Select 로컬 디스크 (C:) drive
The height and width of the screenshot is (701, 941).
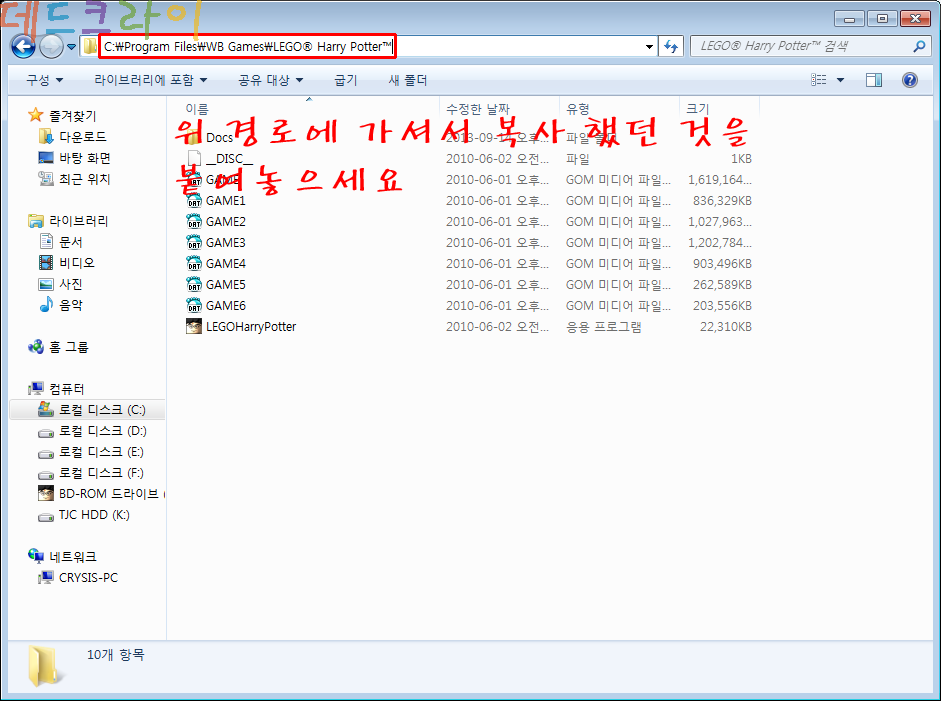tap(88, 410)
